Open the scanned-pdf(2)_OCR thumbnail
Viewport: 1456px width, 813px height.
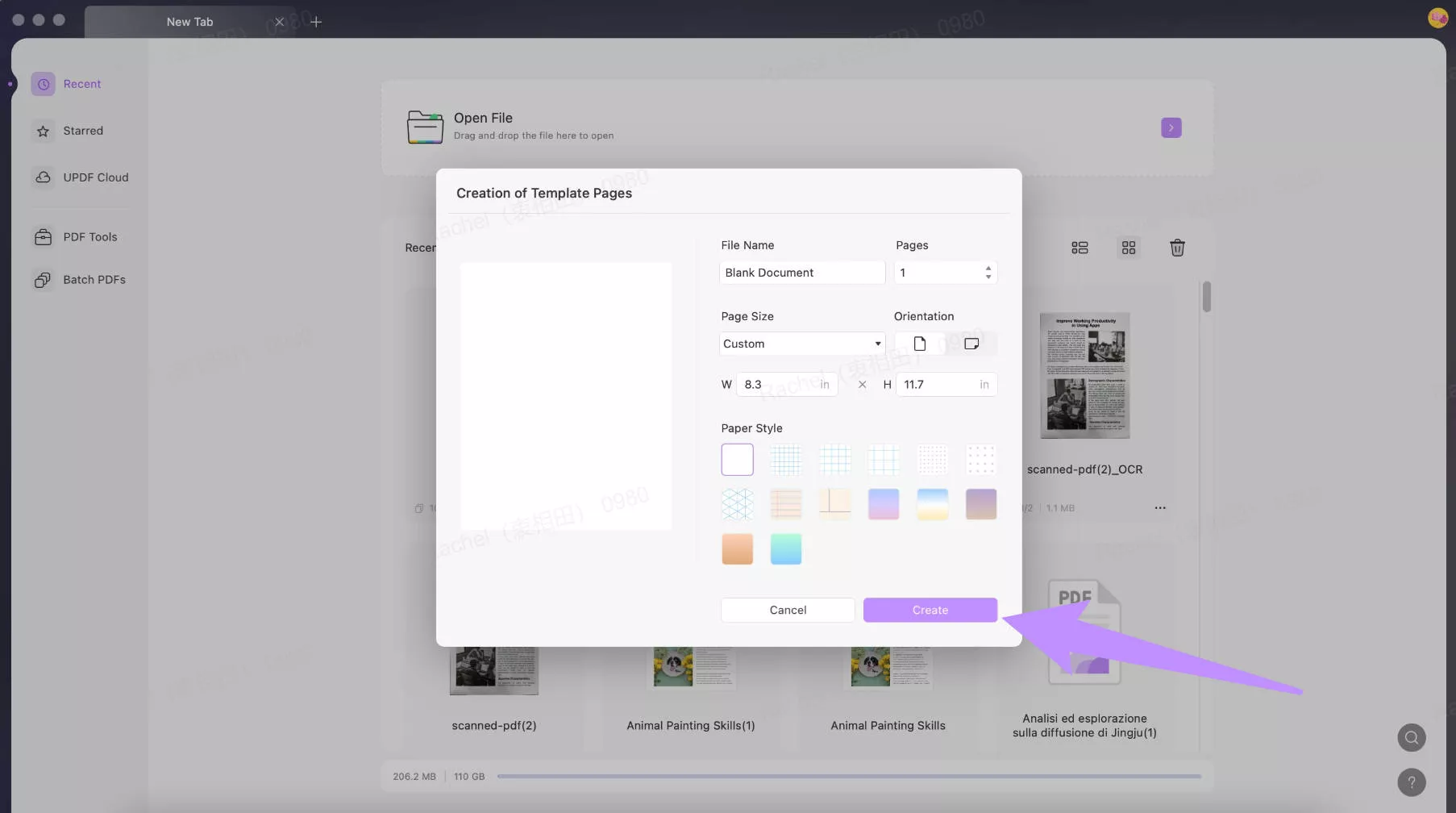coord(1084,376)
